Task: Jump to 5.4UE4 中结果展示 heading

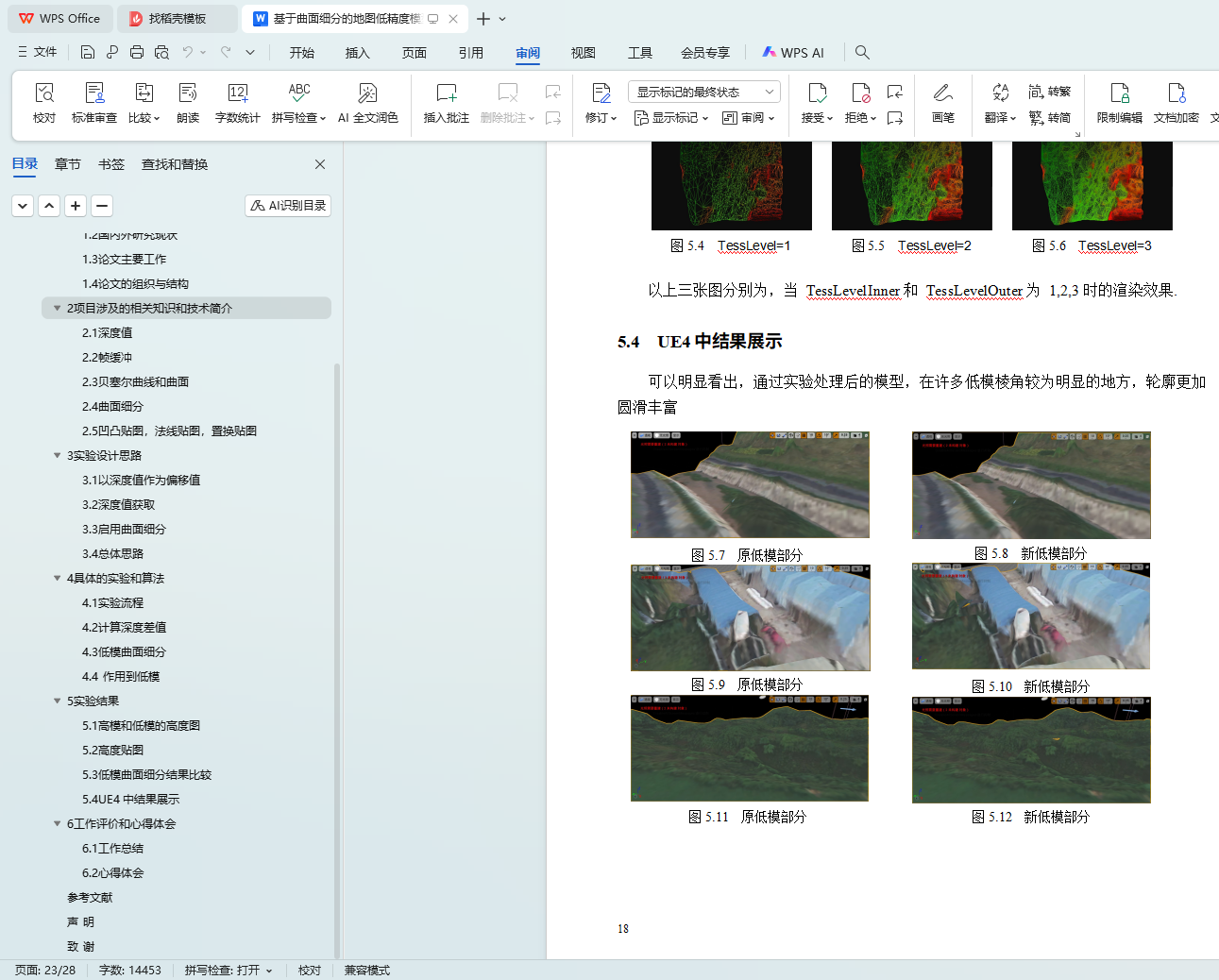Action: coord(130,799)
